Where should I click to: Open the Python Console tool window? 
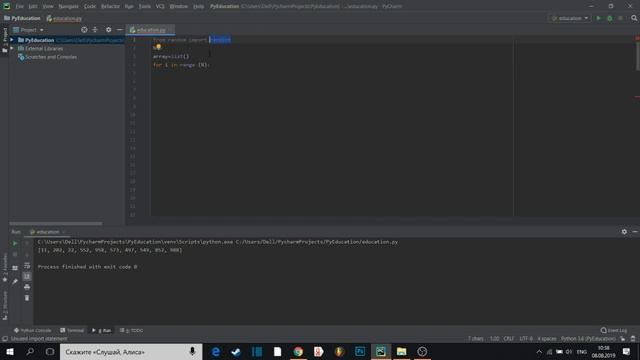point(32,331)
